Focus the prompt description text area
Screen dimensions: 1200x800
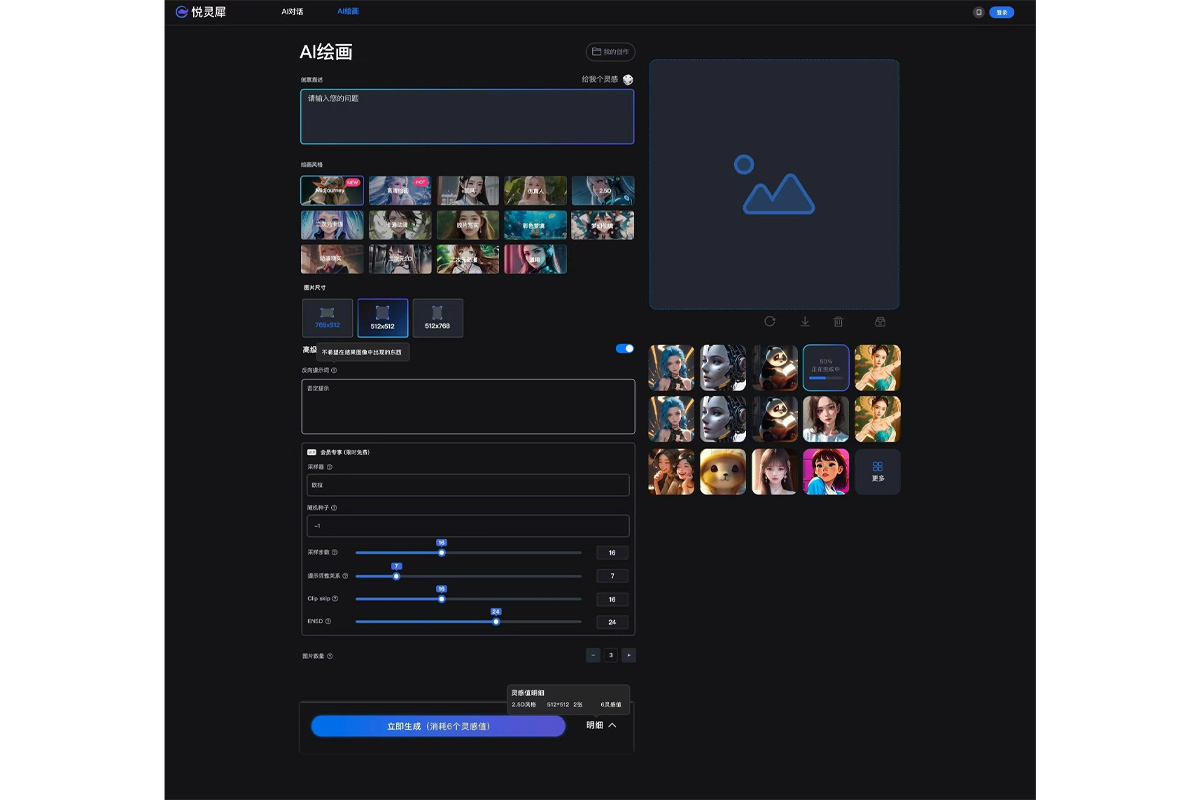click(467, 117)
